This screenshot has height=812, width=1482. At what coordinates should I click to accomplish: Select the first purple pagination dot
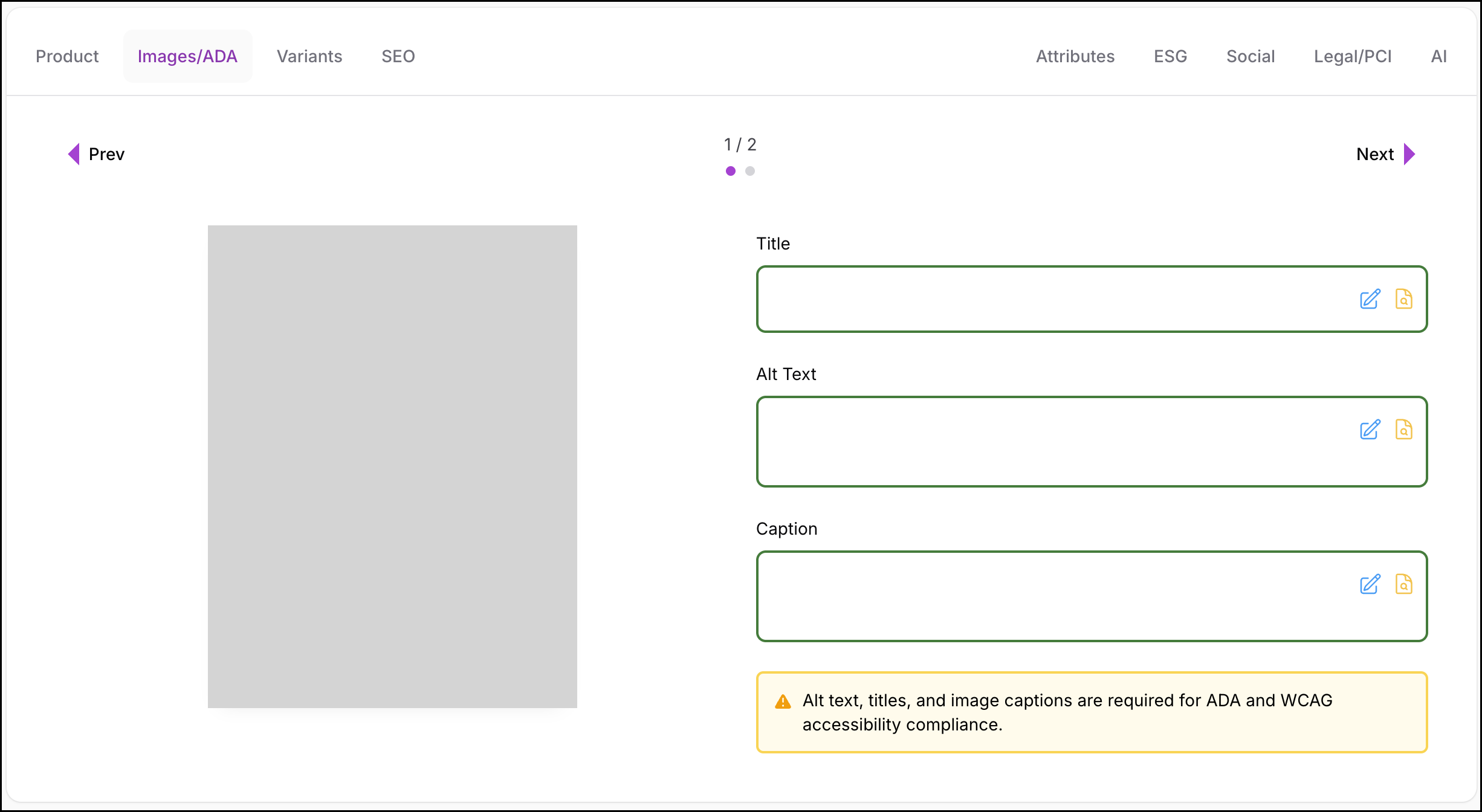731,171
